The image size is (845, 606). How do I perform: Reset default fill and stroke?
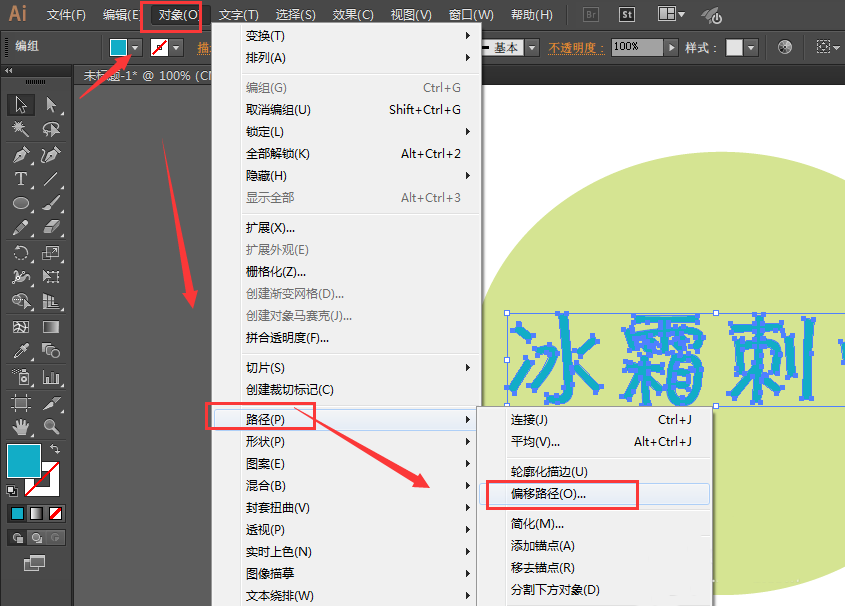point(12,490)
